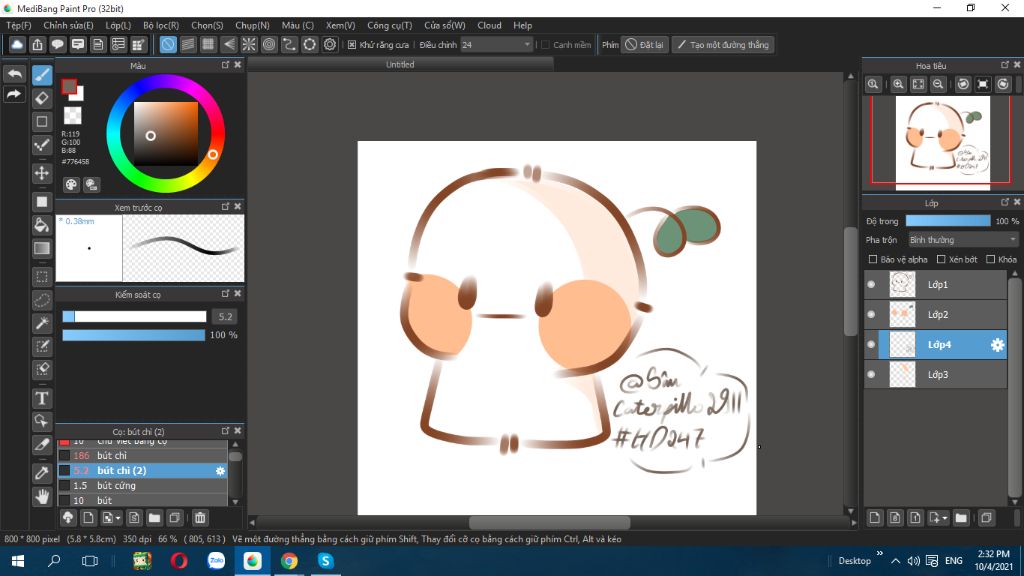Select the Gradient tool
Image resolution: width=1024 pixels, height=576 pixels.
pyautogui.click(x=42, y=248)
